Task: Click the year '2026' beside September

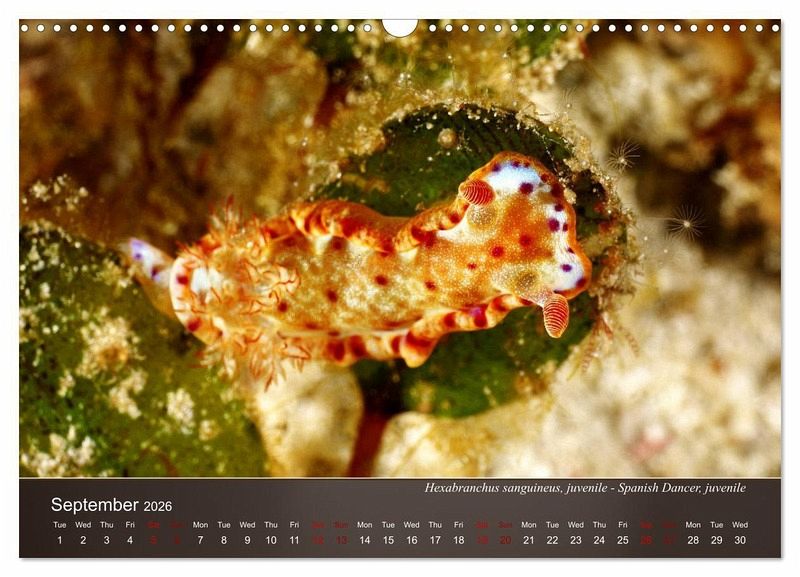Action: coord(158,506)
